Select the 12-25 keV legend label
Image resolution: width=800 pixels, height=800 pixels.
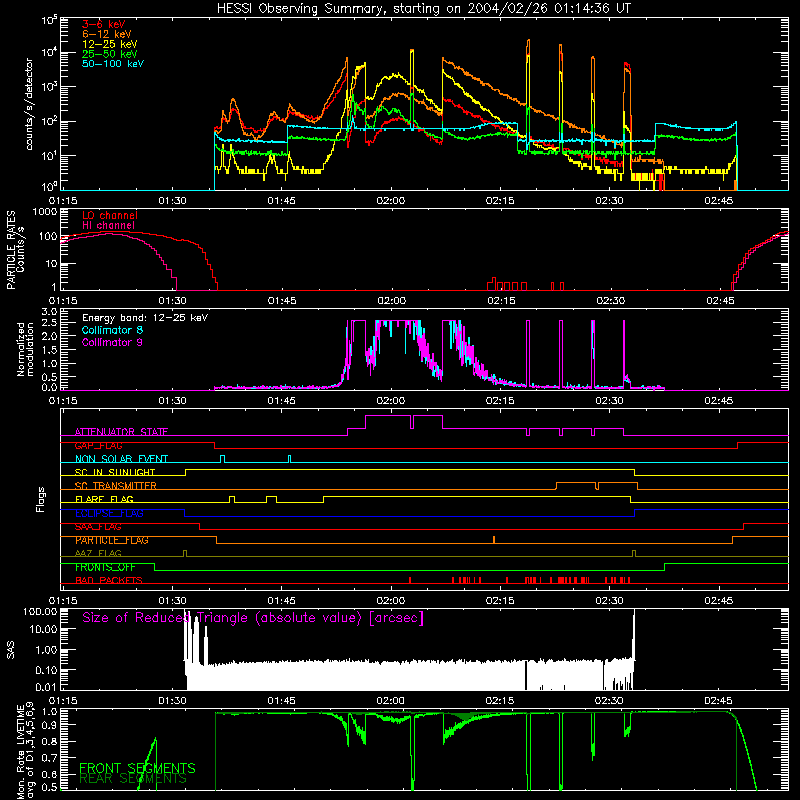tap(109, 44)
